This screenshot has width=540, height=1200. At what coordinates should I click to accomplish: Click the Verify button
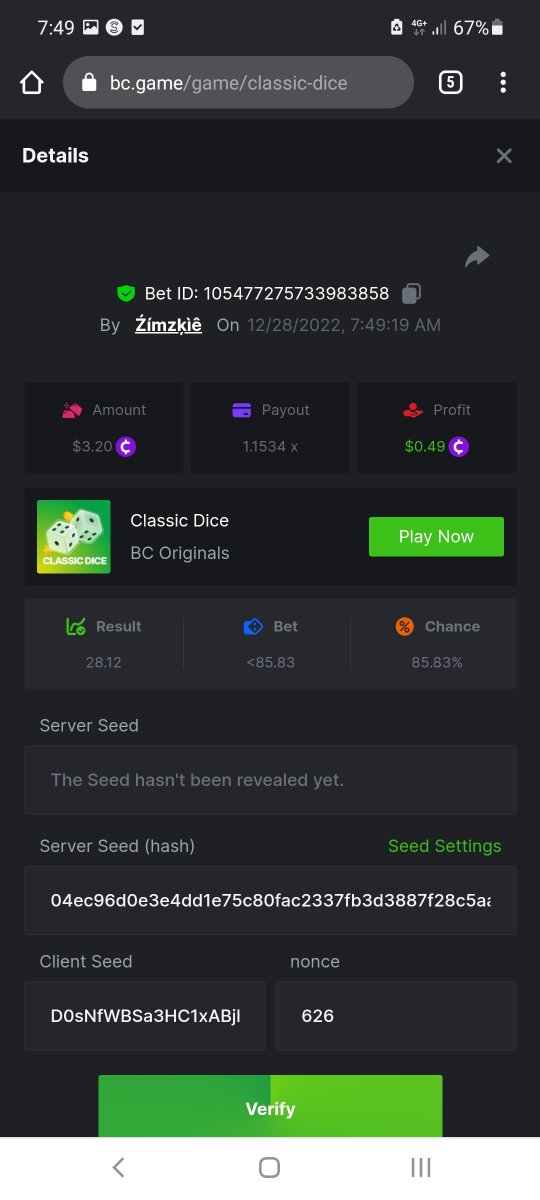[270, 1107]
